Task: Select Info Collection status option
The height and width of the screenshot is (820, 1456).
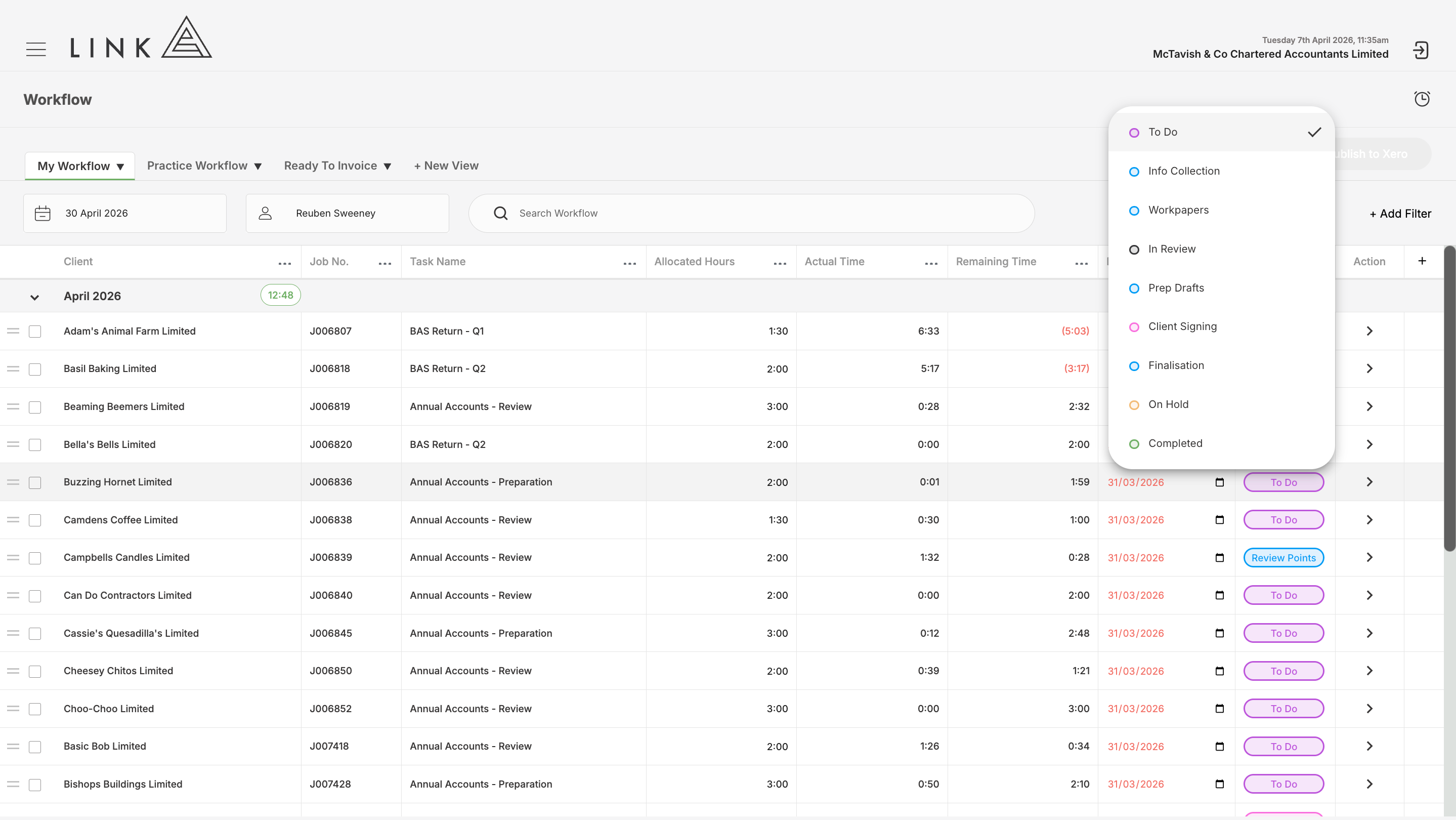Action: click(1221, 171)
